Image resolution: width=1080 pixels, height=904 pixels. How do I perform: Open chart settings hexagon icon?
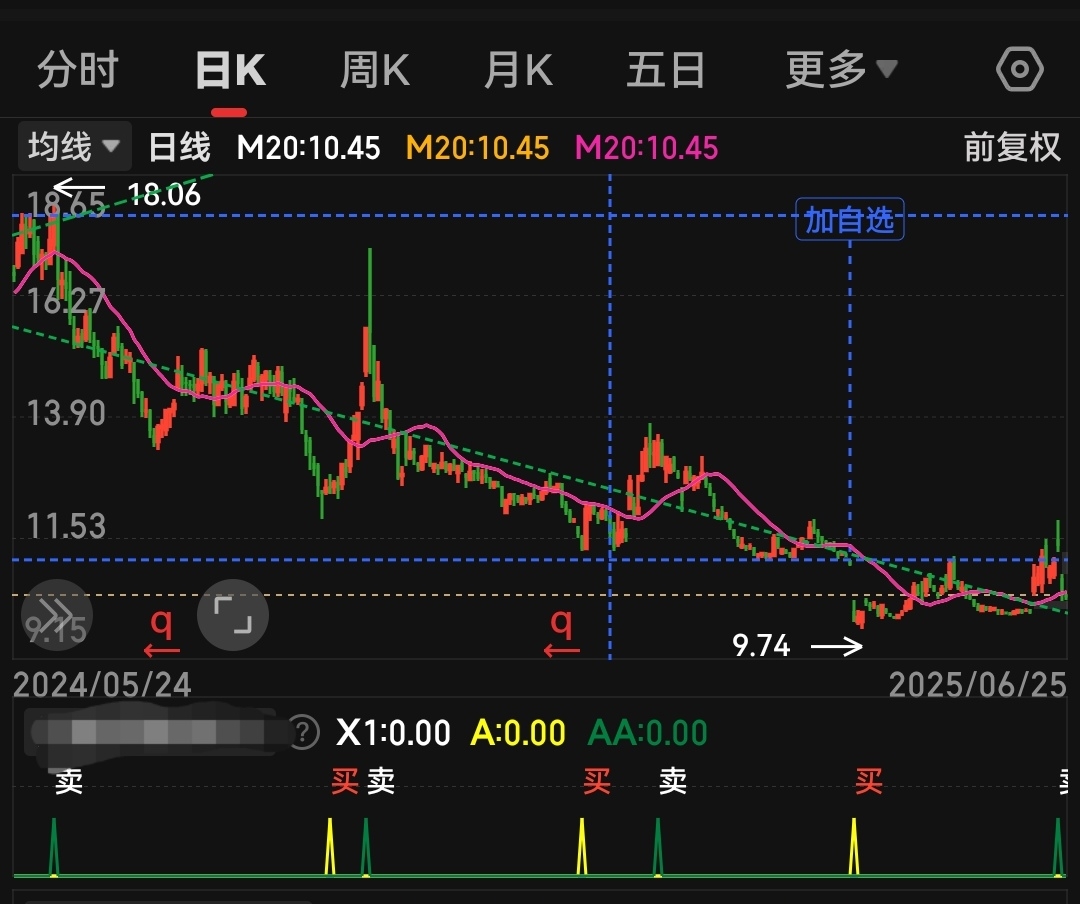click(x=1019, y=69)
